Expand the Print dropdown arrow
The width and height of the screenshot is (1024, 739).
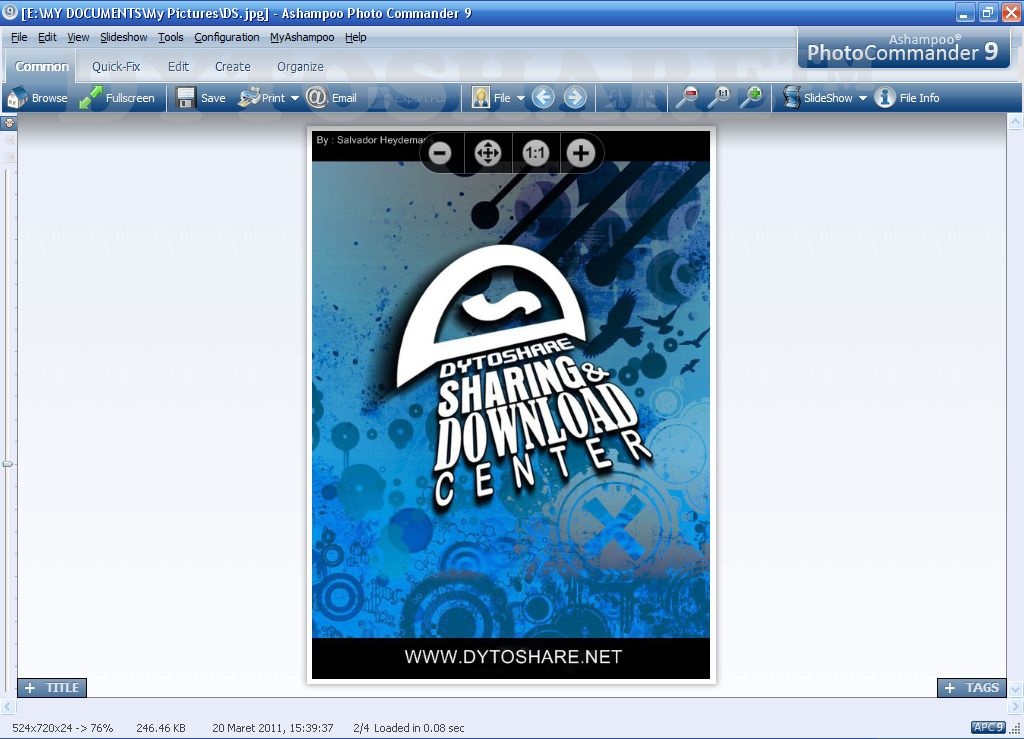pyautogui.click(x=295, y=99)
